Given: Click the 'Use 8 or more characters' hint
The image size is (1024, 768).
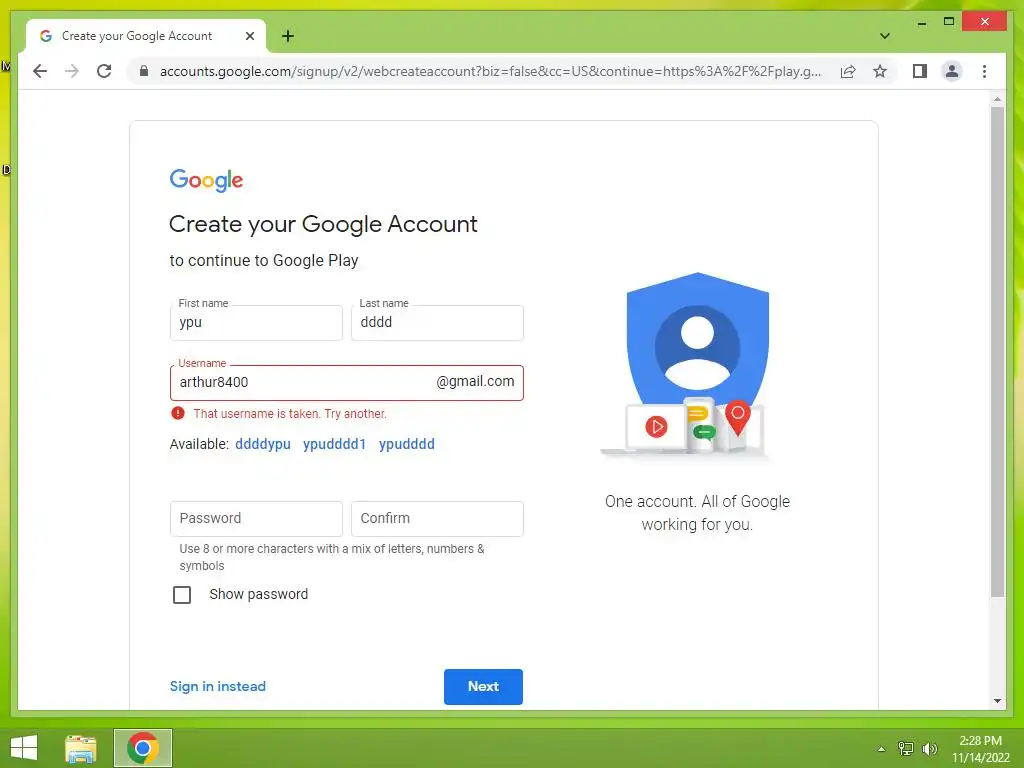Looking at the screenshot, I should click(x=332, y=557).
